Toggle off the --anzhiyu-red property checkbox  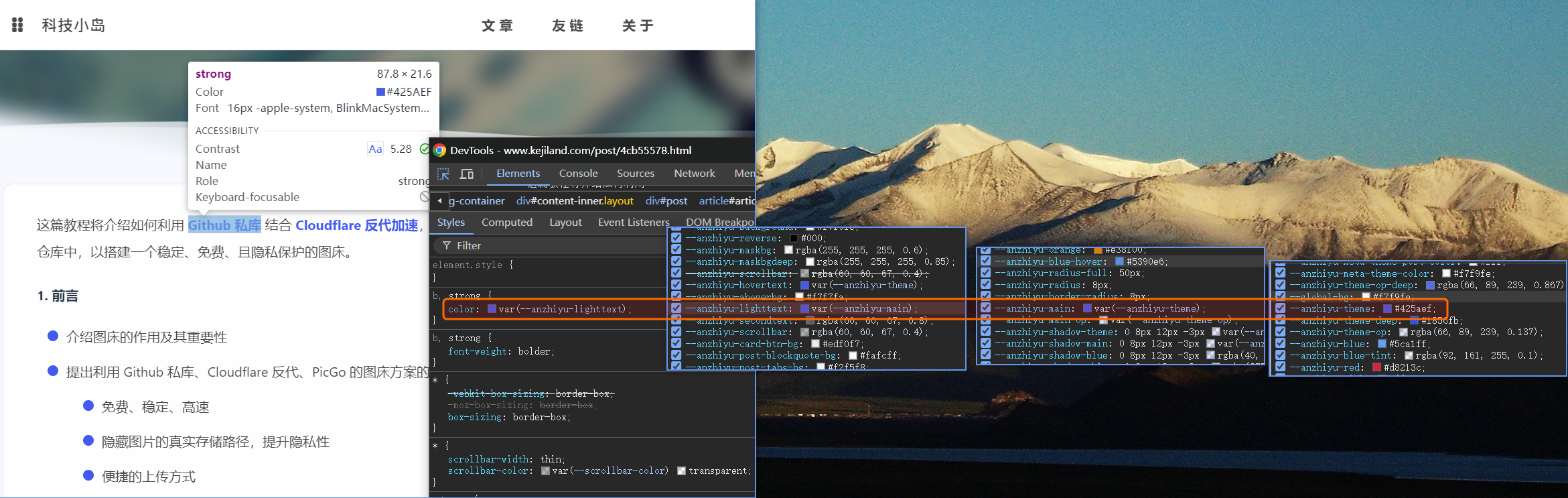[x=1280, y=367]
